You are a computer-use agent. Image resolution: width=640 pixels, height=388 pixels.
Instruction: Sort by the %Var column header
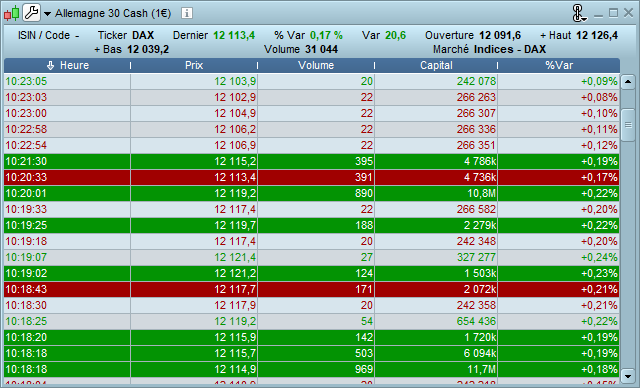click(559, 65)
